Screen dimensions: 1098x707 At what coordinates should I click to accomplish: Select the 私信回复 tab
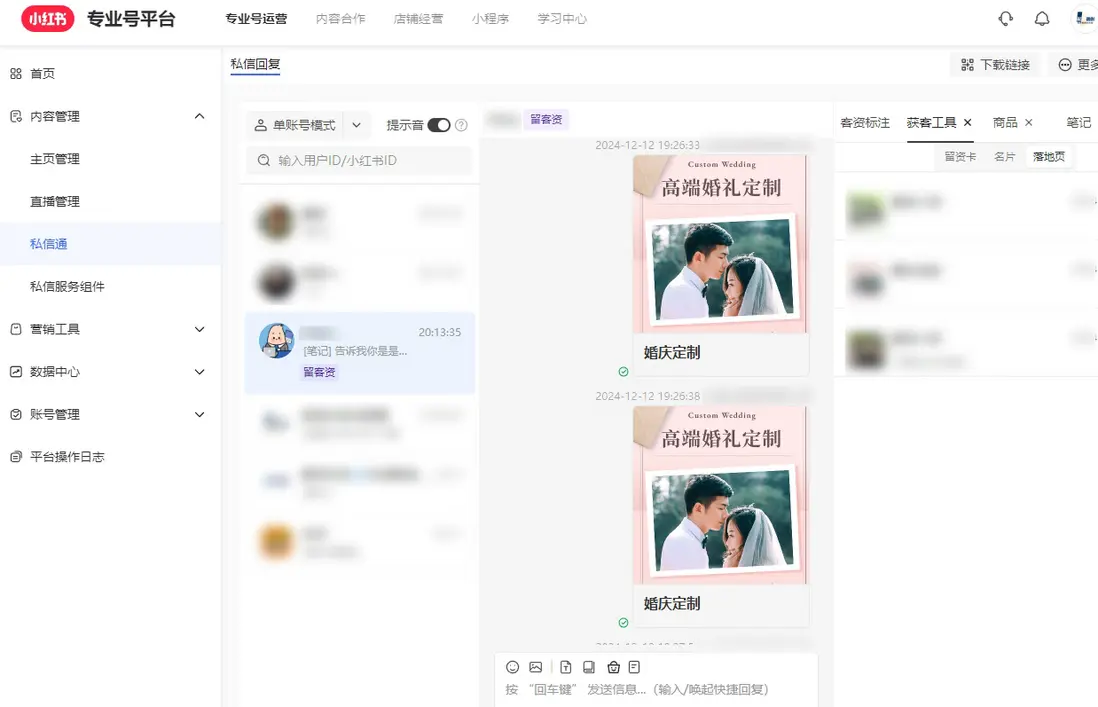256,64
